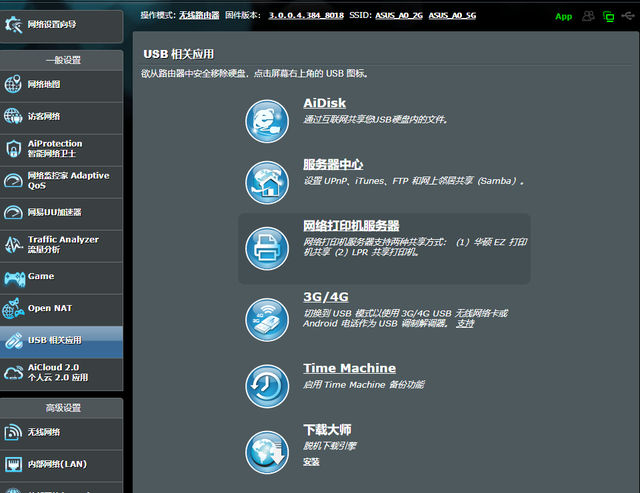640x493 pixels.
Task: Click the 网络设置向导 wizard gear icon
Action: click(x=13, y=25)
